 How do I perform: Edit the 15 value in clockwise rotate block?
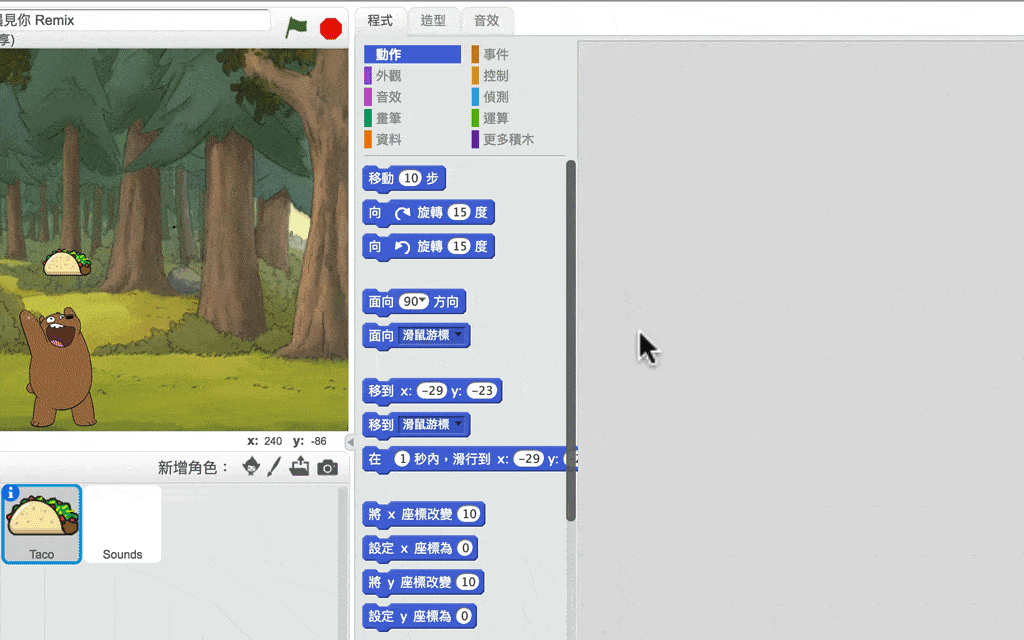(x=460, y=212)
